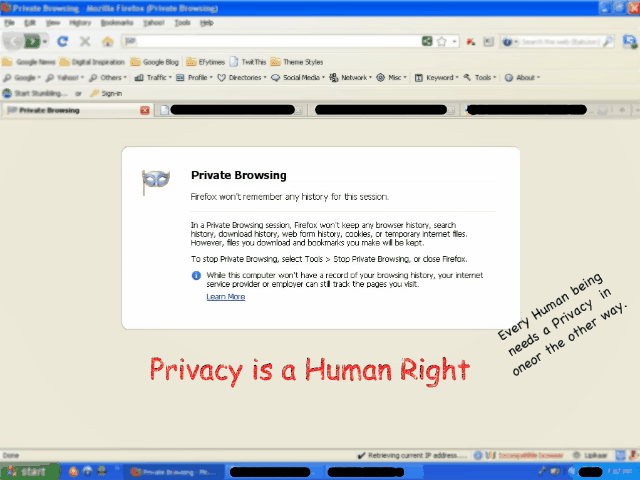Follow the Learn More link
The width and height of the screenshot is (640, 480).
click(226, 297)
